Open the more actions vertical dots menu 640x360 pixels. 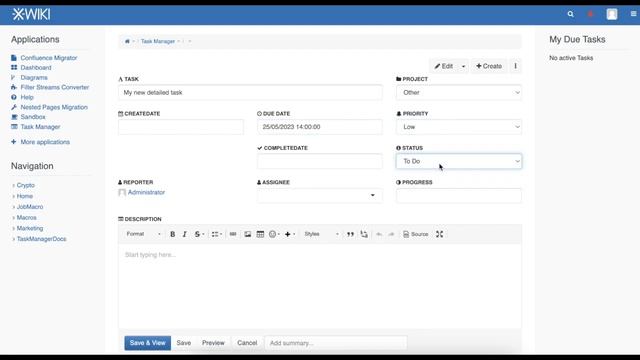click(x=516, y=66)
